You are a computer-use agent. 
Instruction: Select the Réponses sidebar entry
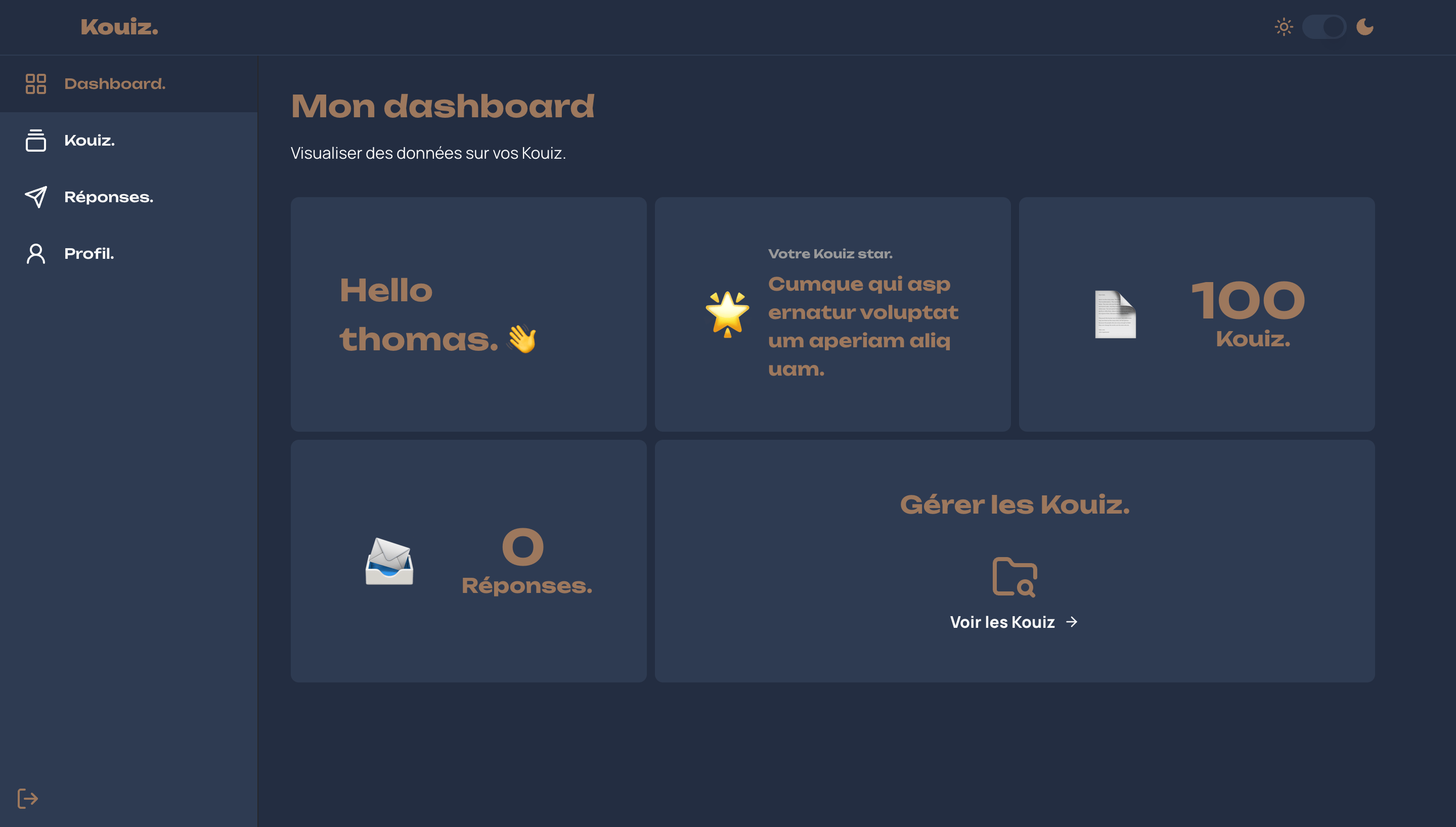(x=109, y=197)
